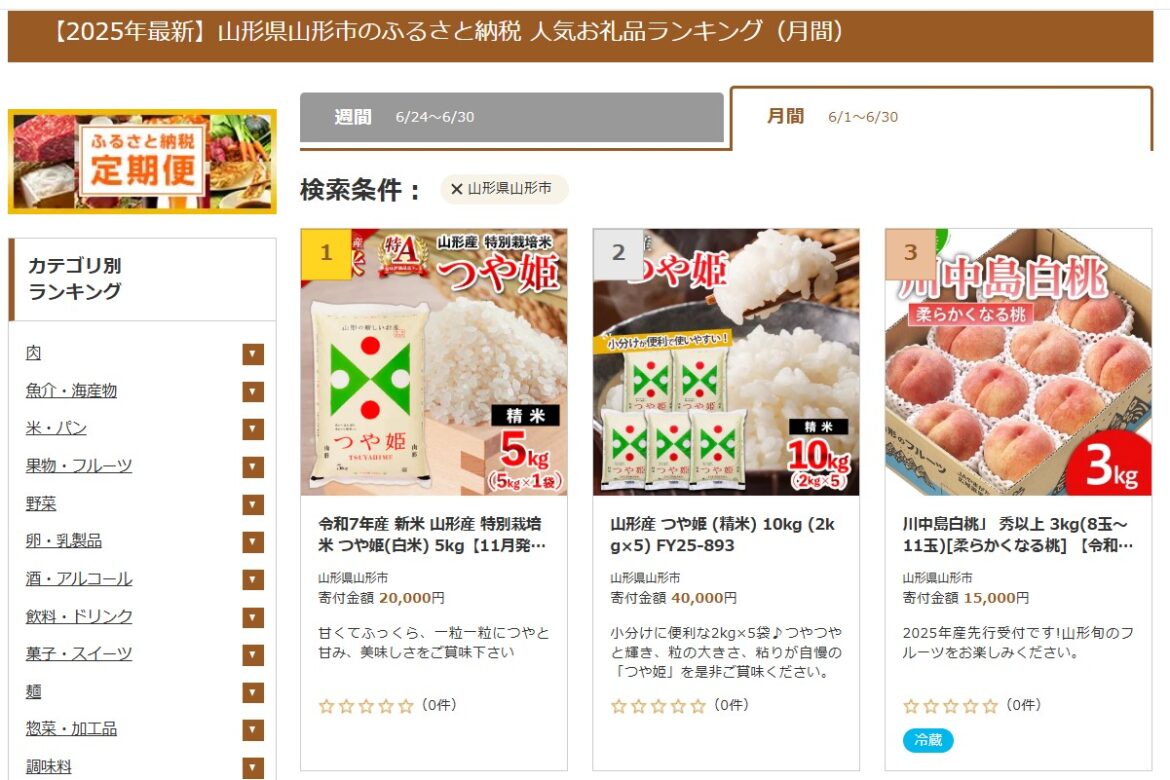Expand the 麺 category arrow

point(253,693)
